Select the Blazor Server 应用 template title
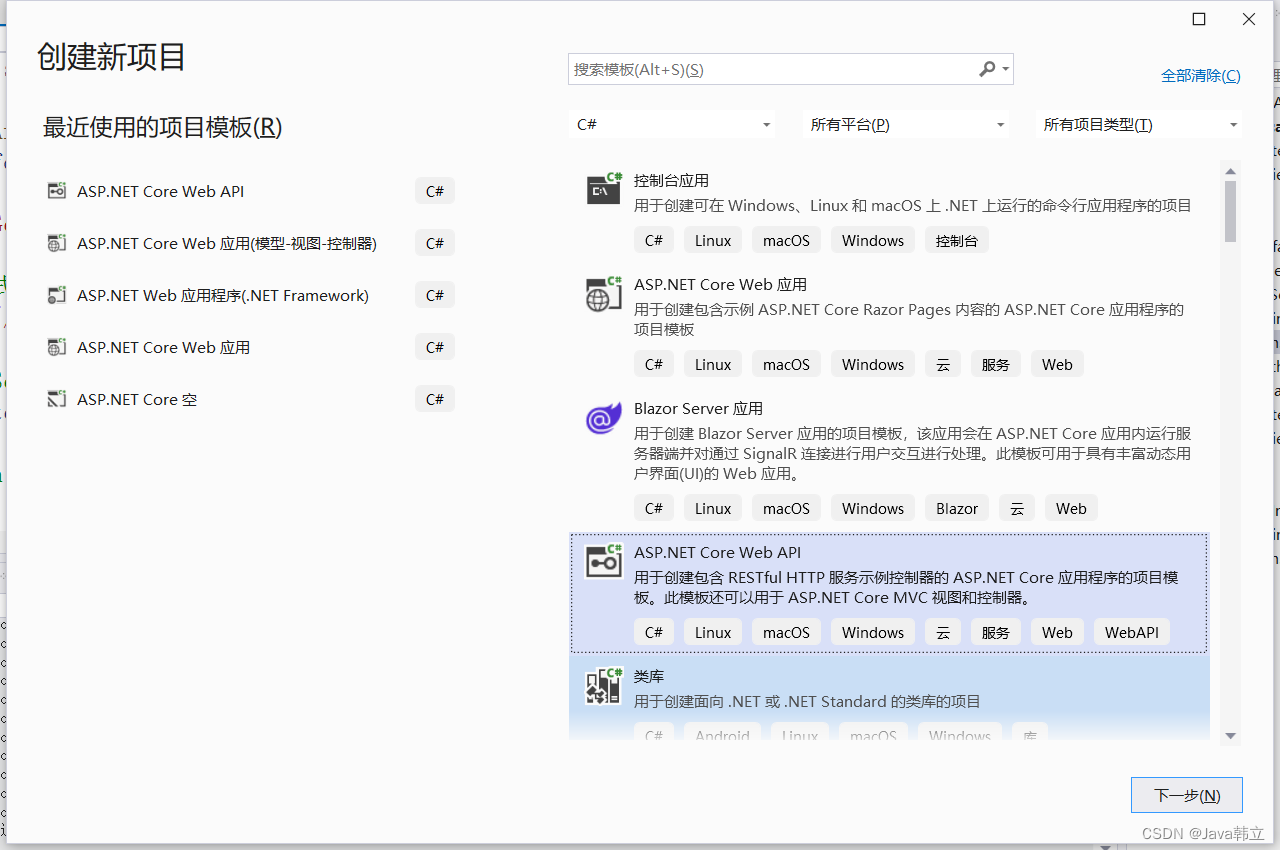The width and height of the screenshot is (1280, 850). click(698, 408)
